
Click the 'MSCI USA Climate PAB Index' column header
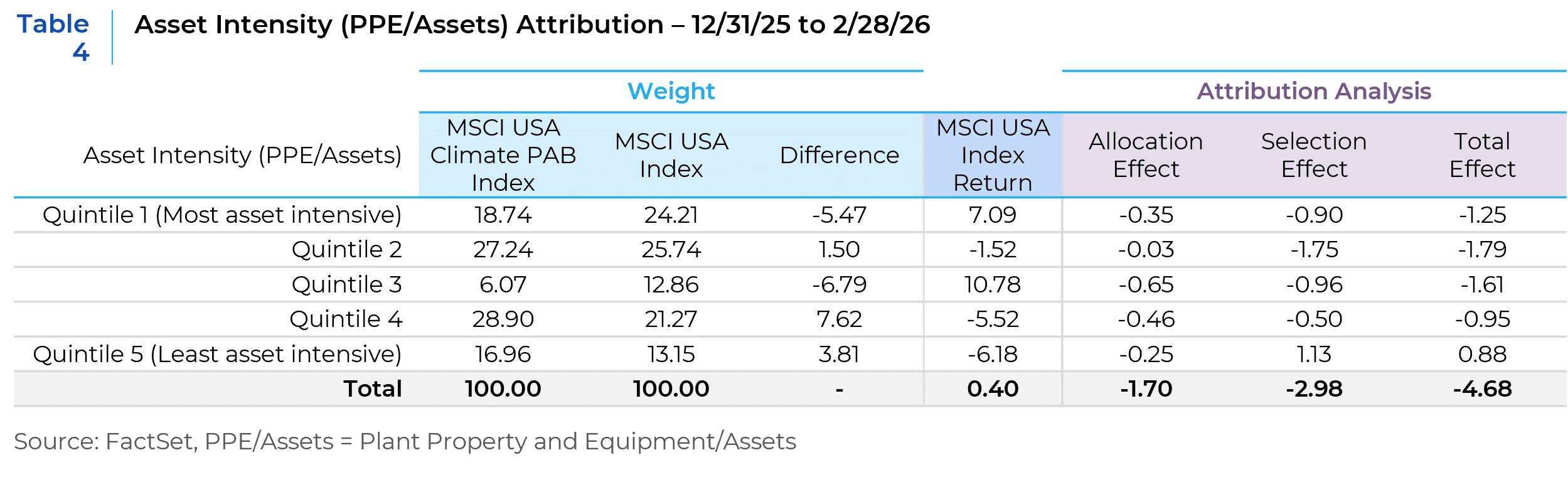(x=503, y=155)
